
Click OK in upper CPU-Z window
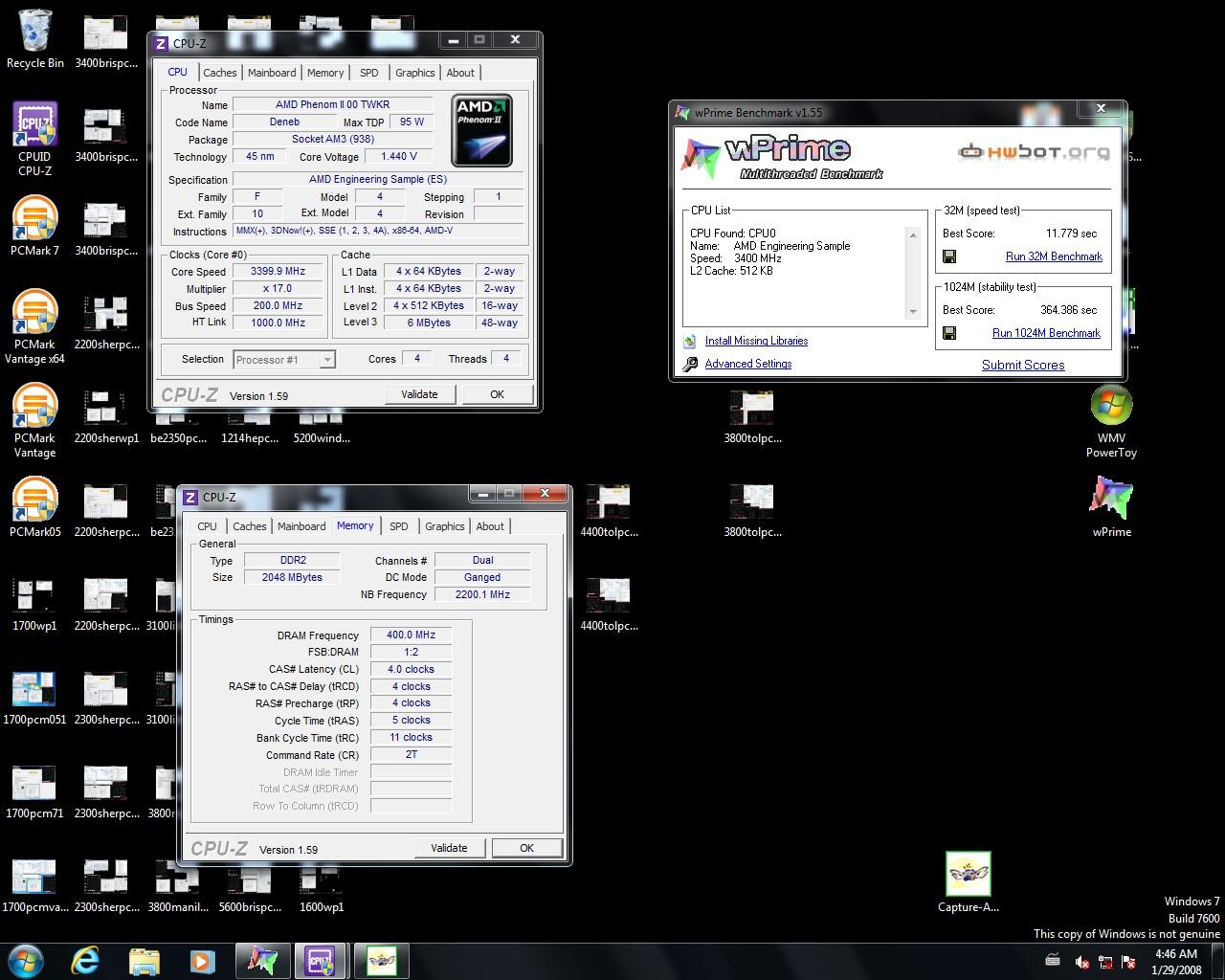[497, 394]
